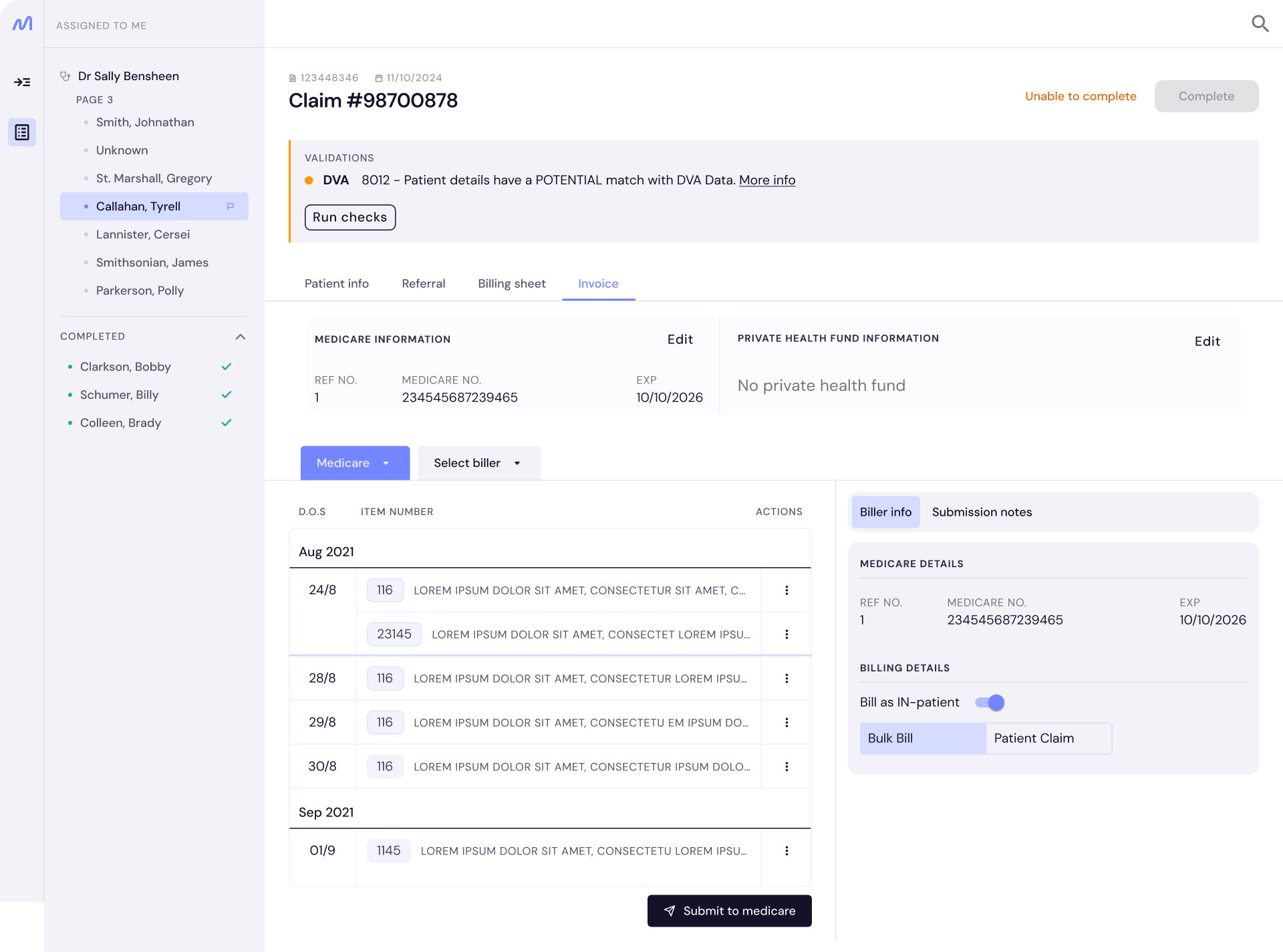Viewport: 1283px width, 952px height.
Task: Click stethoscope icon beside Dr Sally Bensheen
Action: pyautogui.click(x=65, y=76)
